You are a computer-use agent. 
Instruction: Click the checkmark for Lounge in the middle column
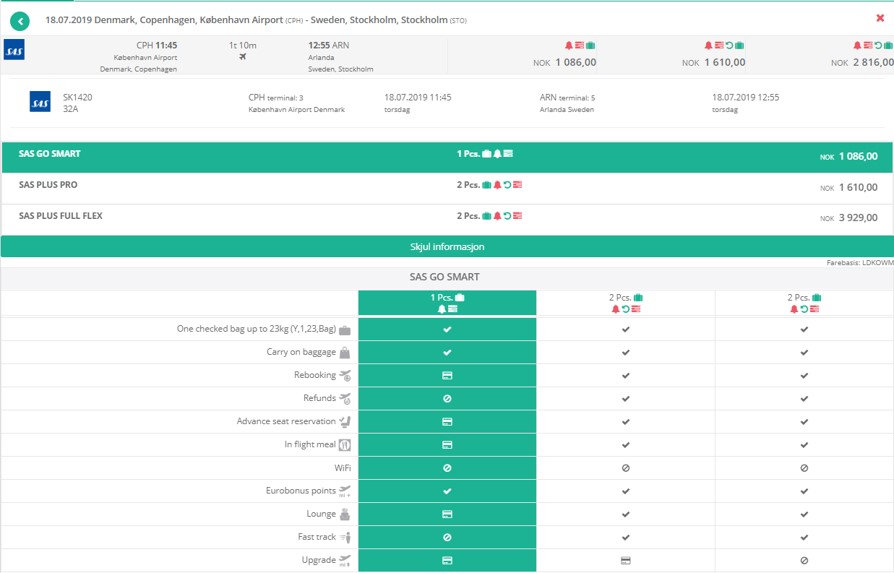click(x=625, y=514)
